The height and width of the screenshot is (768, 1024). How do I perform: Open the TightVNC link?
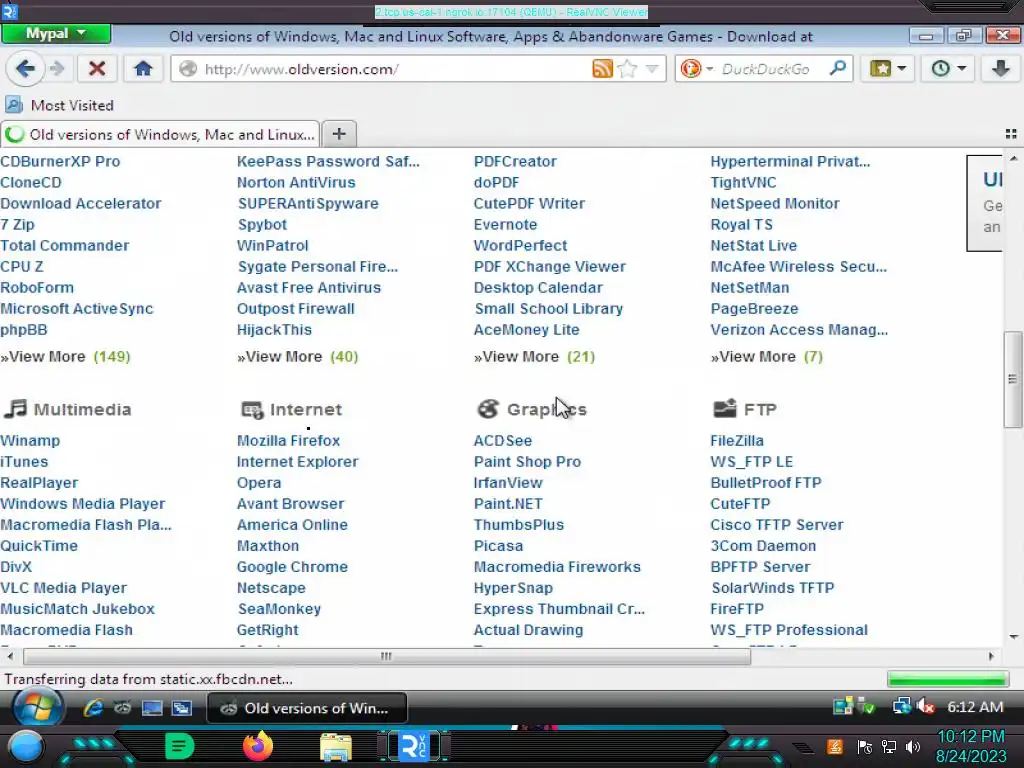pos(743,182)
